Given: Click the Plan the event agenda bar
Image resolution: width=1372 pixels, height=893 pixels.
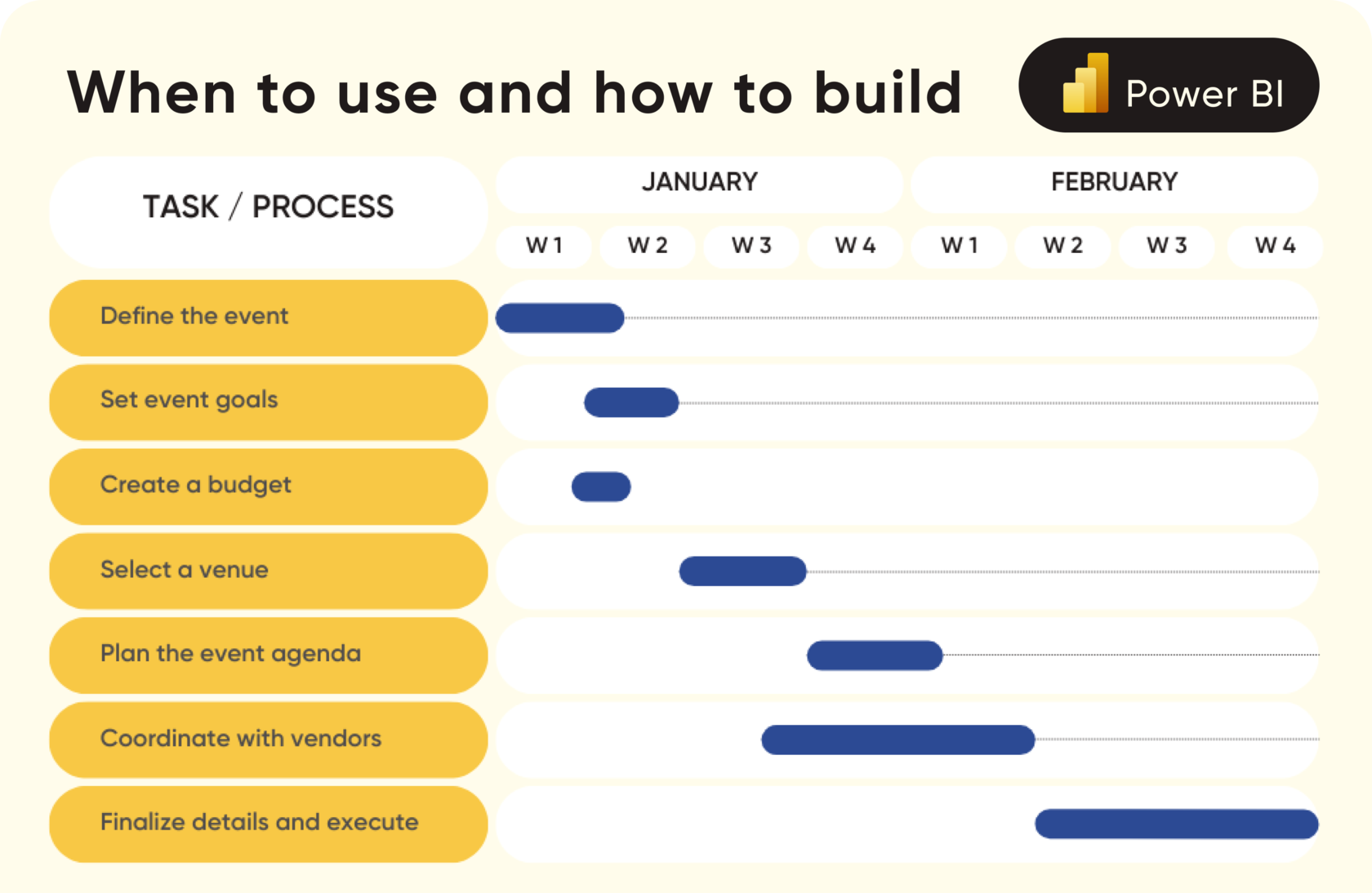Looking at the screenshot, I should click(x=875, y=655).
